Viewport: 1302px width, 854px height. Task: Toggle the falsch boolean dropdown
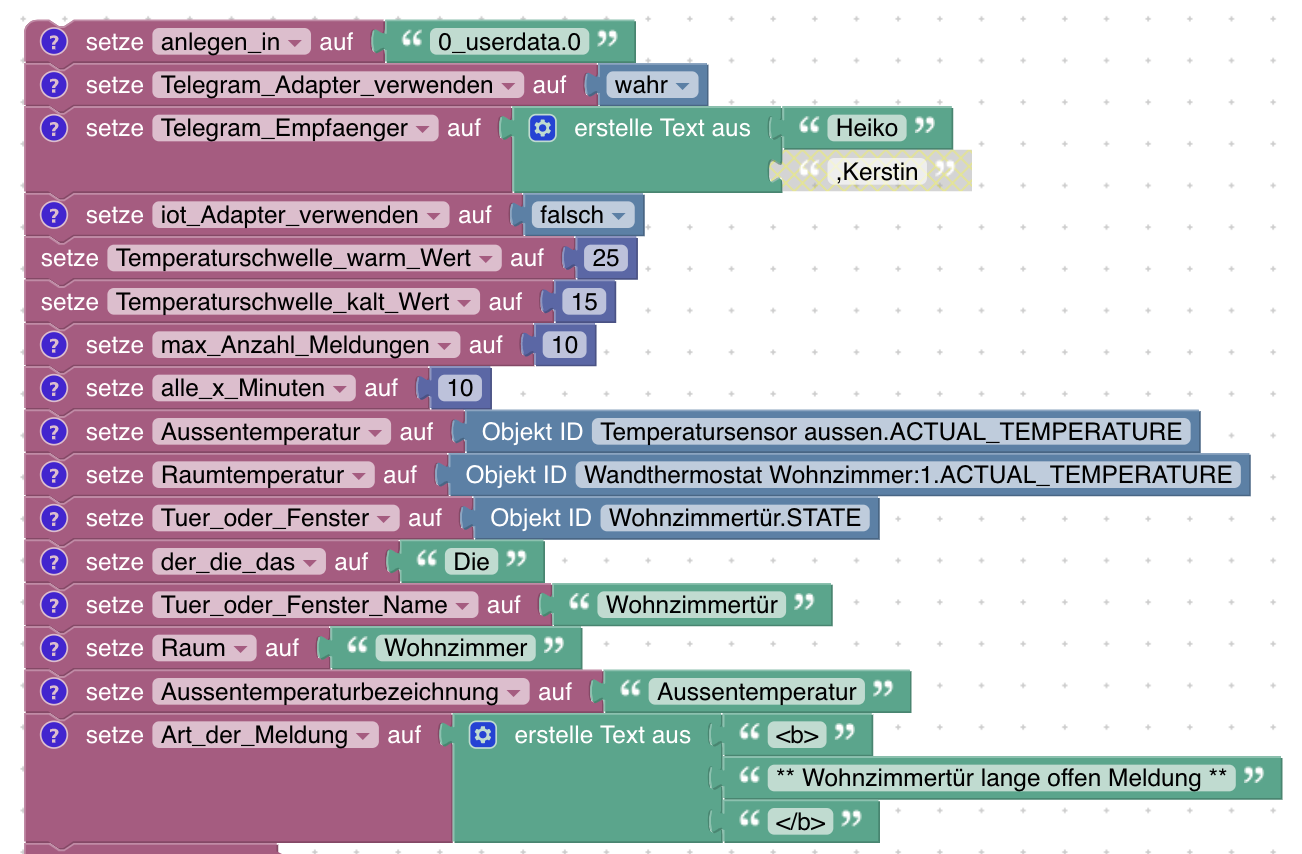pyautogui.click(x=583, y=215)
